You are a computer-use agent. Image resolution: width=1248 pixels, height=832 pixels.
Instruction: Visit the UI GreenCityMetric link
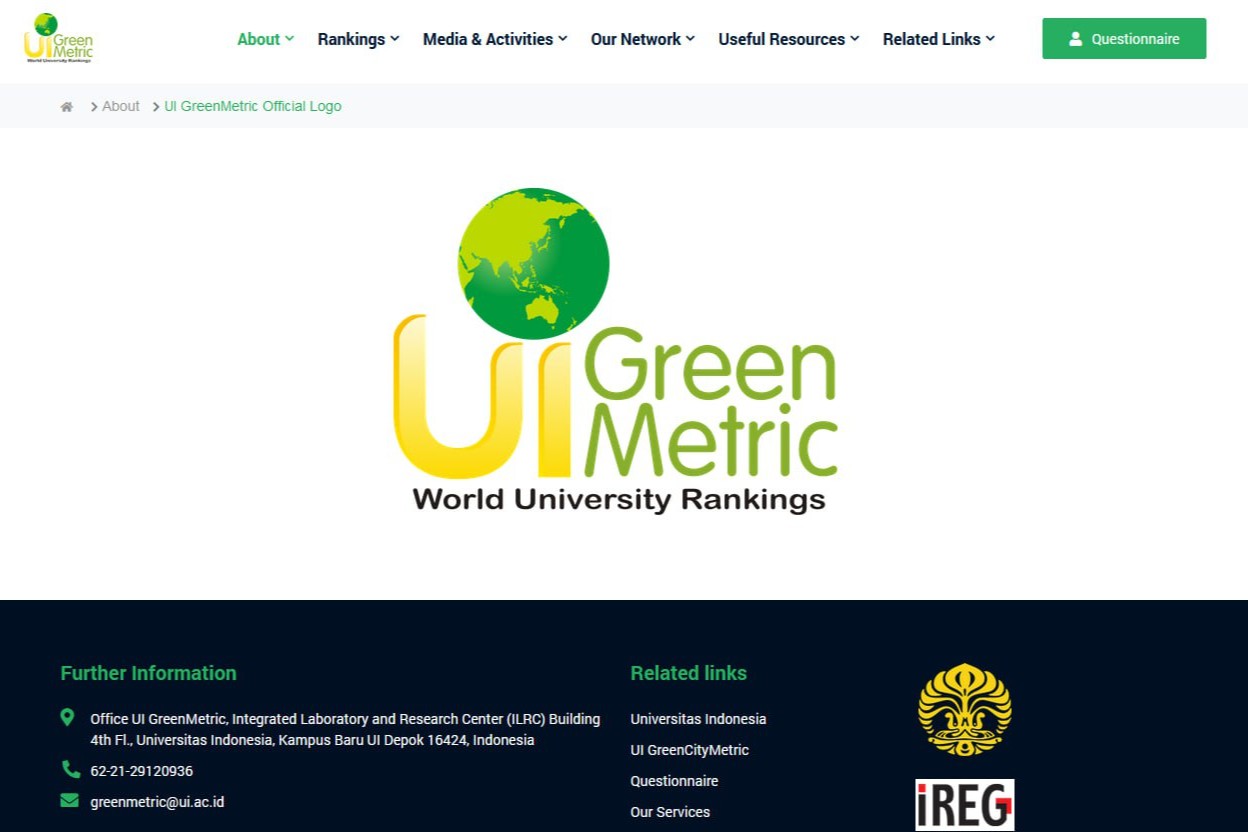(x=689, y=750)
